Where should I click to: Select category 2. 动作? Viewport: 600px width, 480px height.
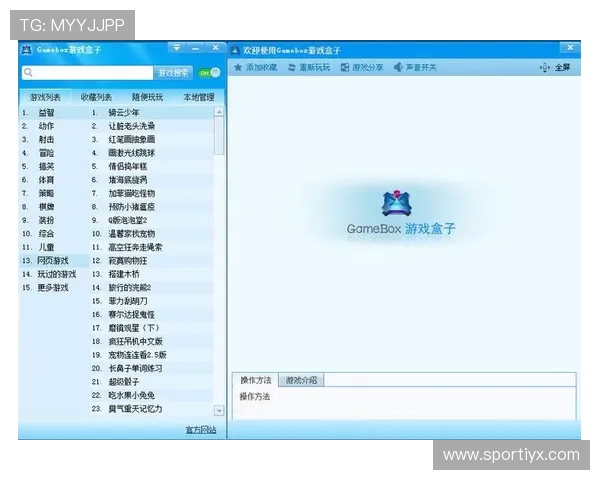[x=54, y=126]
